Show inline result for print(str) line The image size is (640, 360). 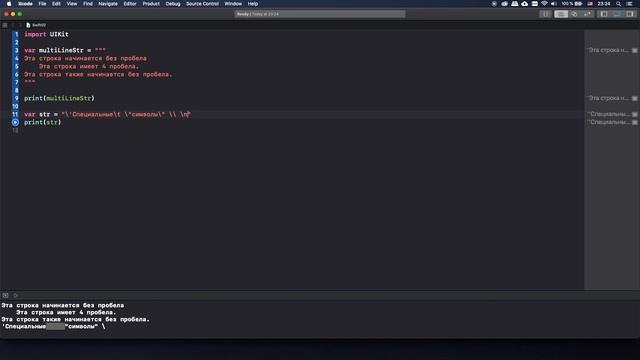click(635, 122)
